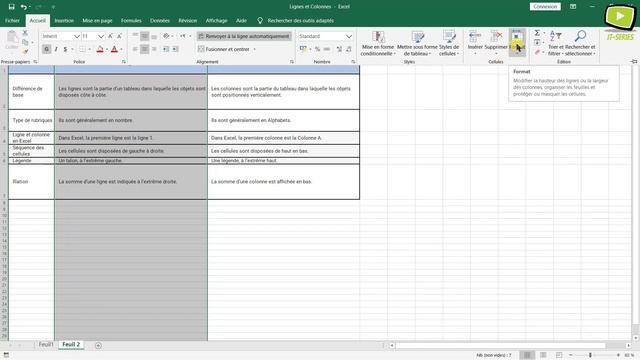Click the AutoSum sigma icon
This screenshot has width=640, height=360.
point(537,33)
